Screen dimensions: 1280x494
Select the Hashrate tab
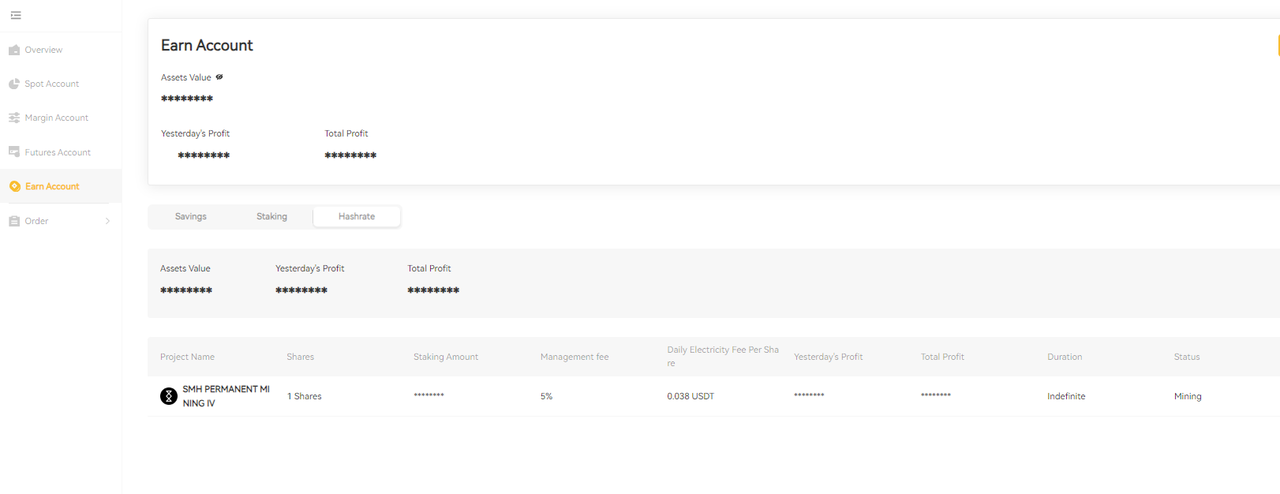357,216
